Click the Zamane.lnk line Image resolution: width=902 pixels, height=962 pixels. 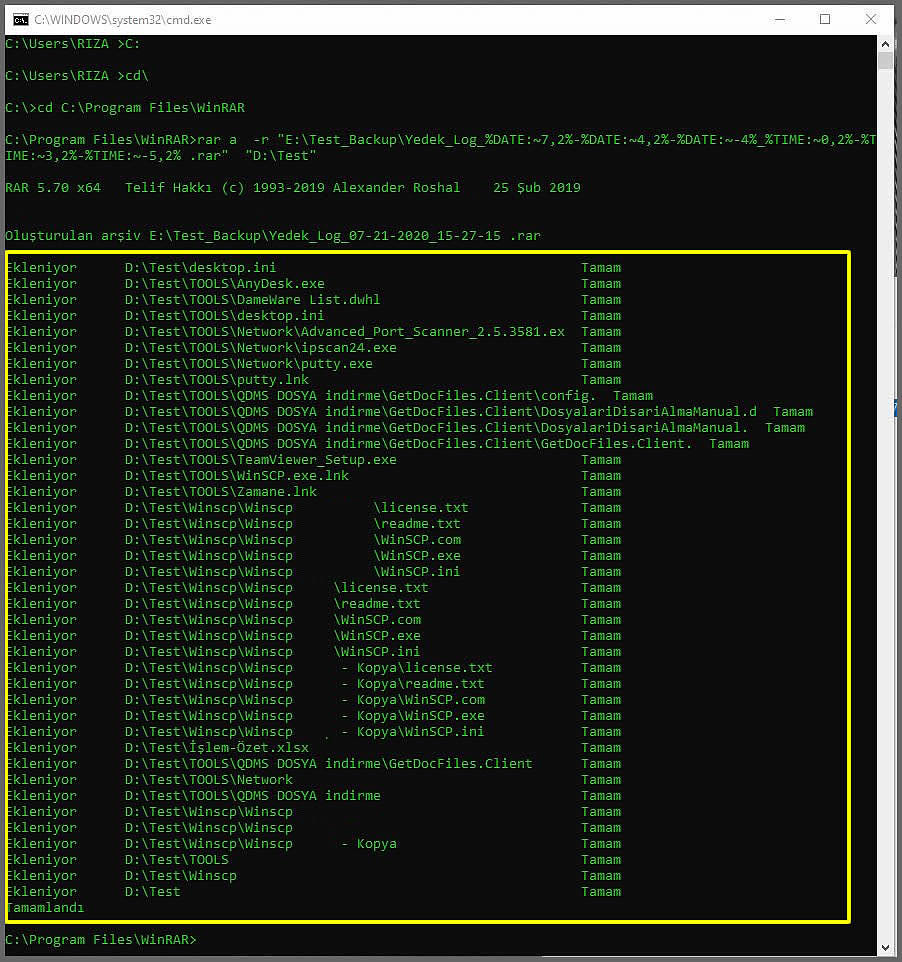click(314, 492)
